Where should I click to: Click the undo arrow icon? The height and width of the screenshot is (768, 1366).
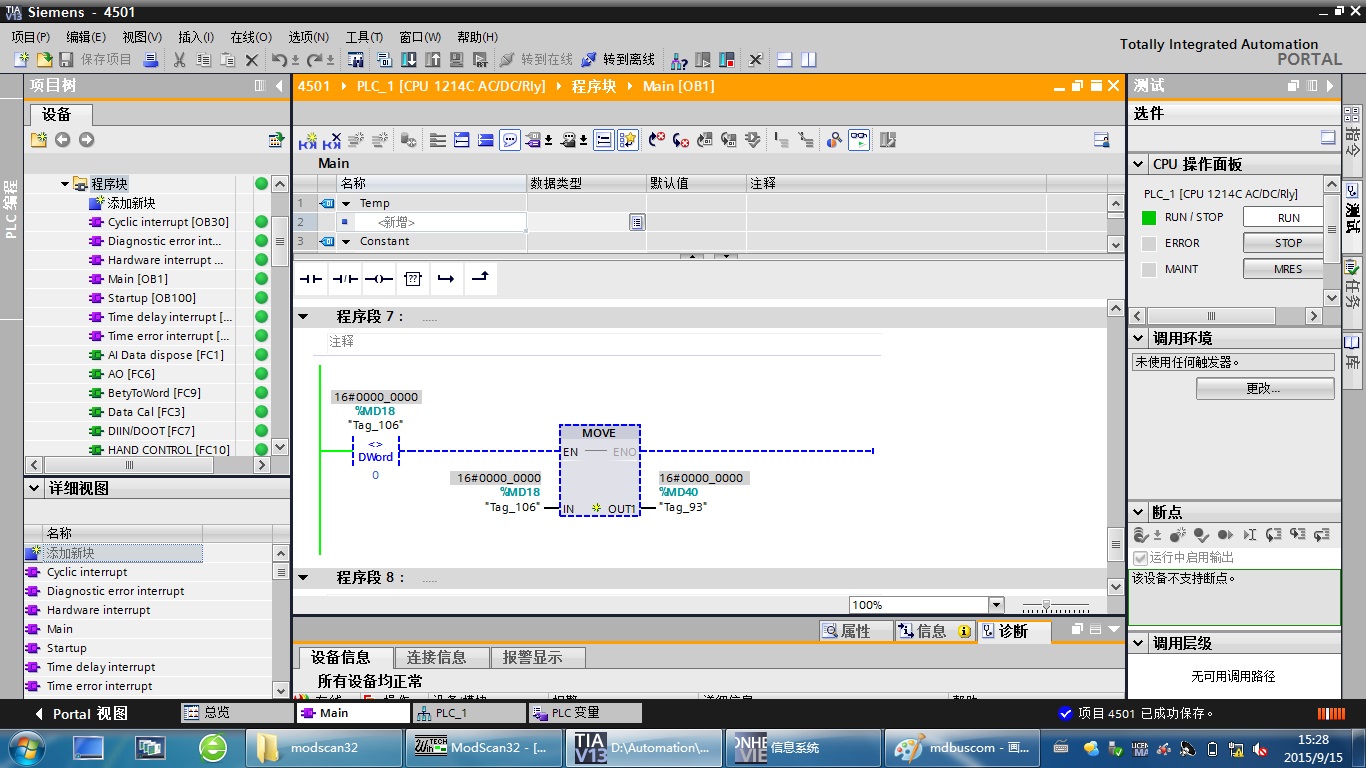tap(279, 60)
